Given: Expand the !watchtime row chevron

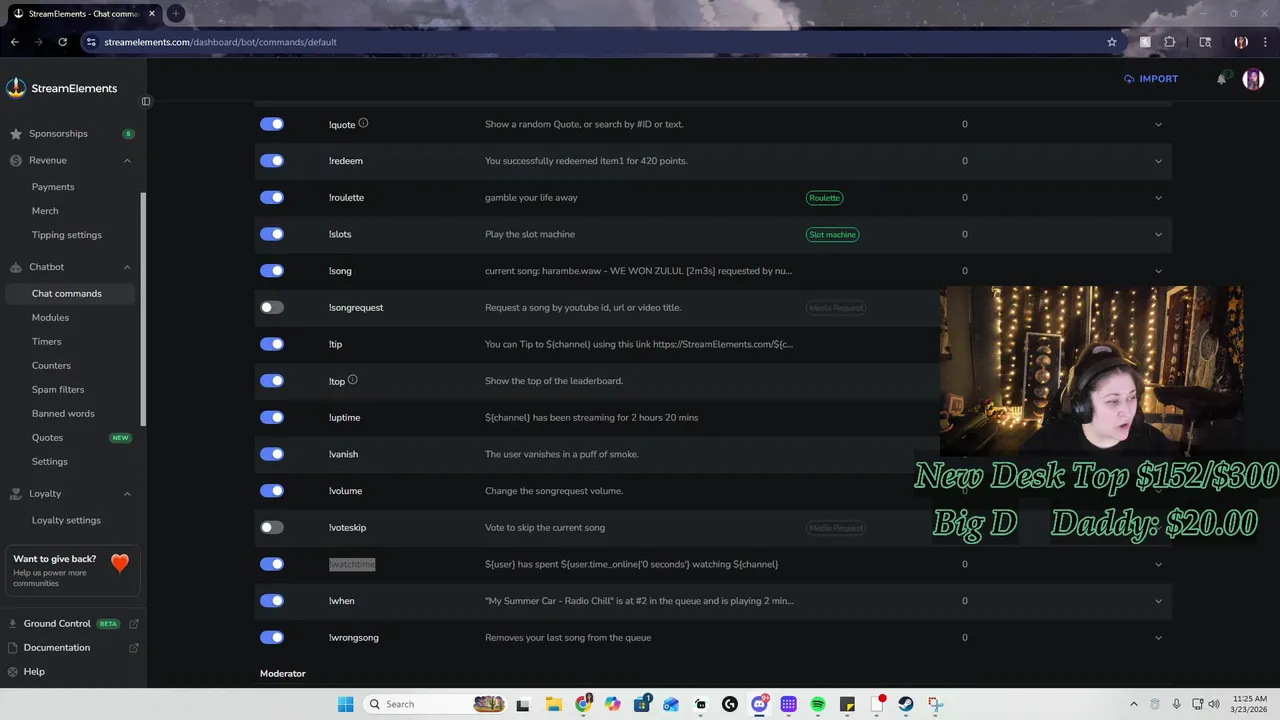Looking at the screenshot, I should tap(1158, 564).
